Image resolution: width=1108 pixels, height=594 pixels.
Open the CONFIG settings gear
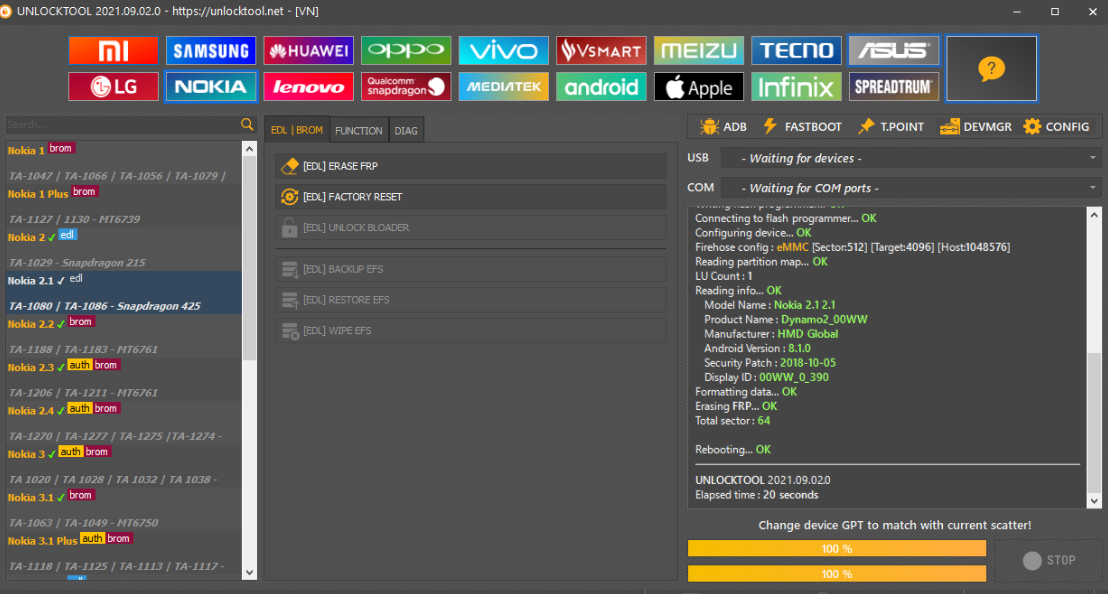pos(1056,126)
